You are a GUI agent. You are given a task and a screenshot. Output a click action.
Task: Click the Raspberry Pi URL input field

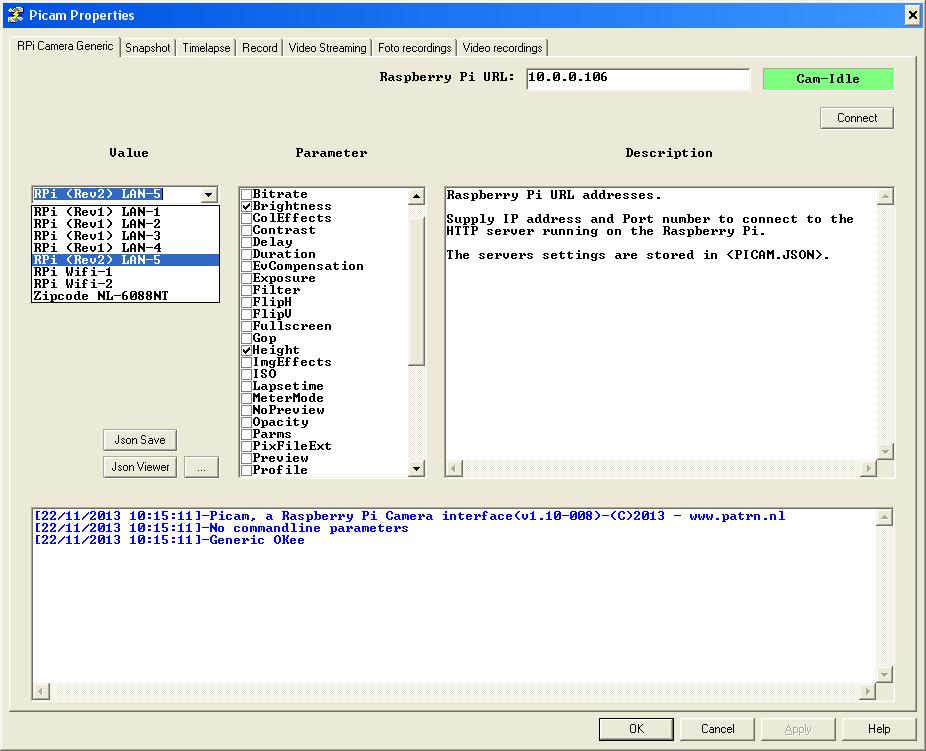(x=637, y=78)
